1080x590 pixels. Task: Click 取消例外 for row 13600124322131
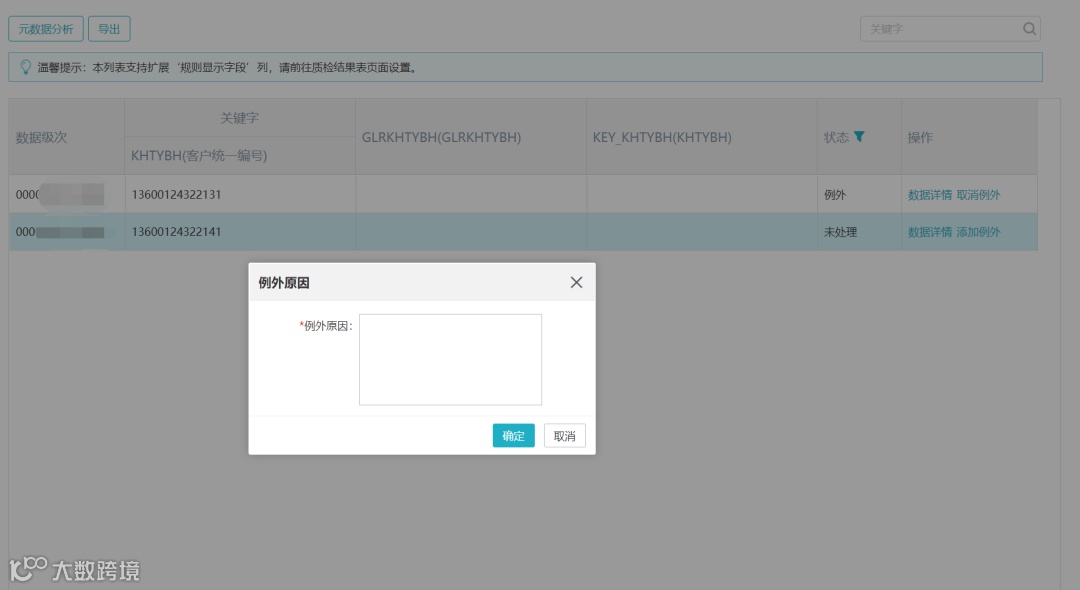(978, 195)
